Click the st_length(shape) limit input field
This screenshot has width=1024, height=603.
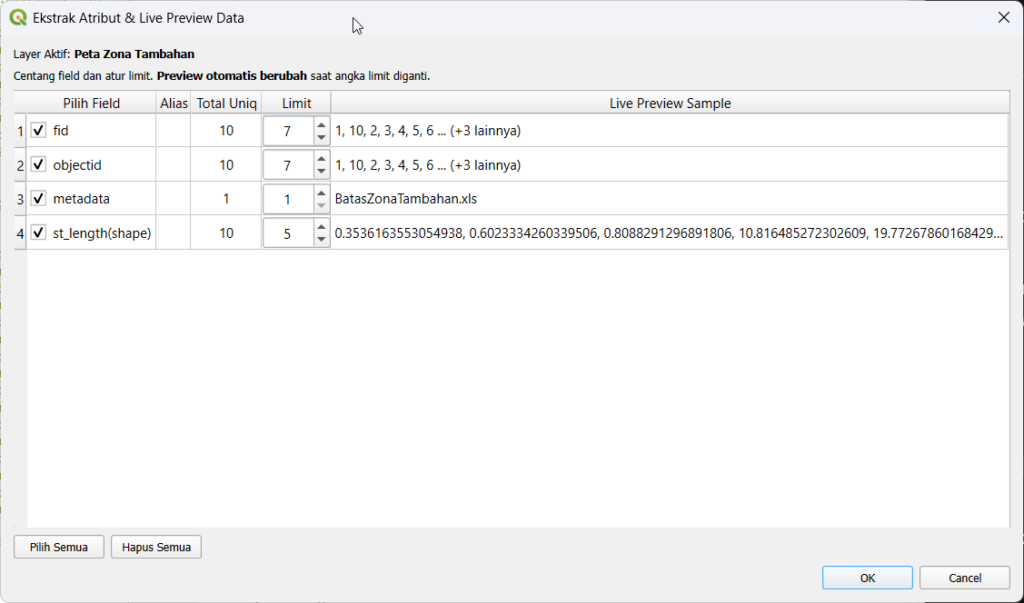coord(288,233)
